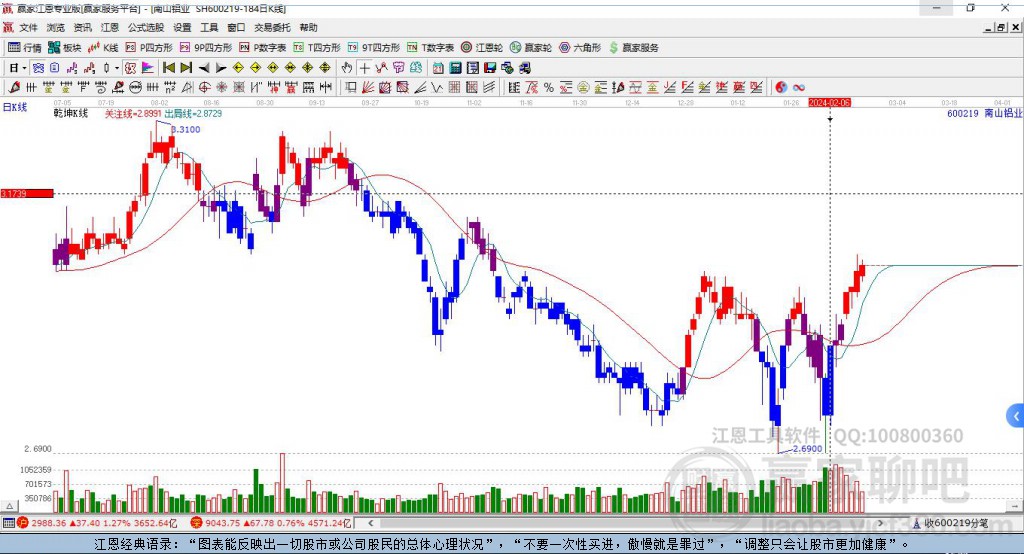Select the 2024-02-06 date marker

click(829, 103)
